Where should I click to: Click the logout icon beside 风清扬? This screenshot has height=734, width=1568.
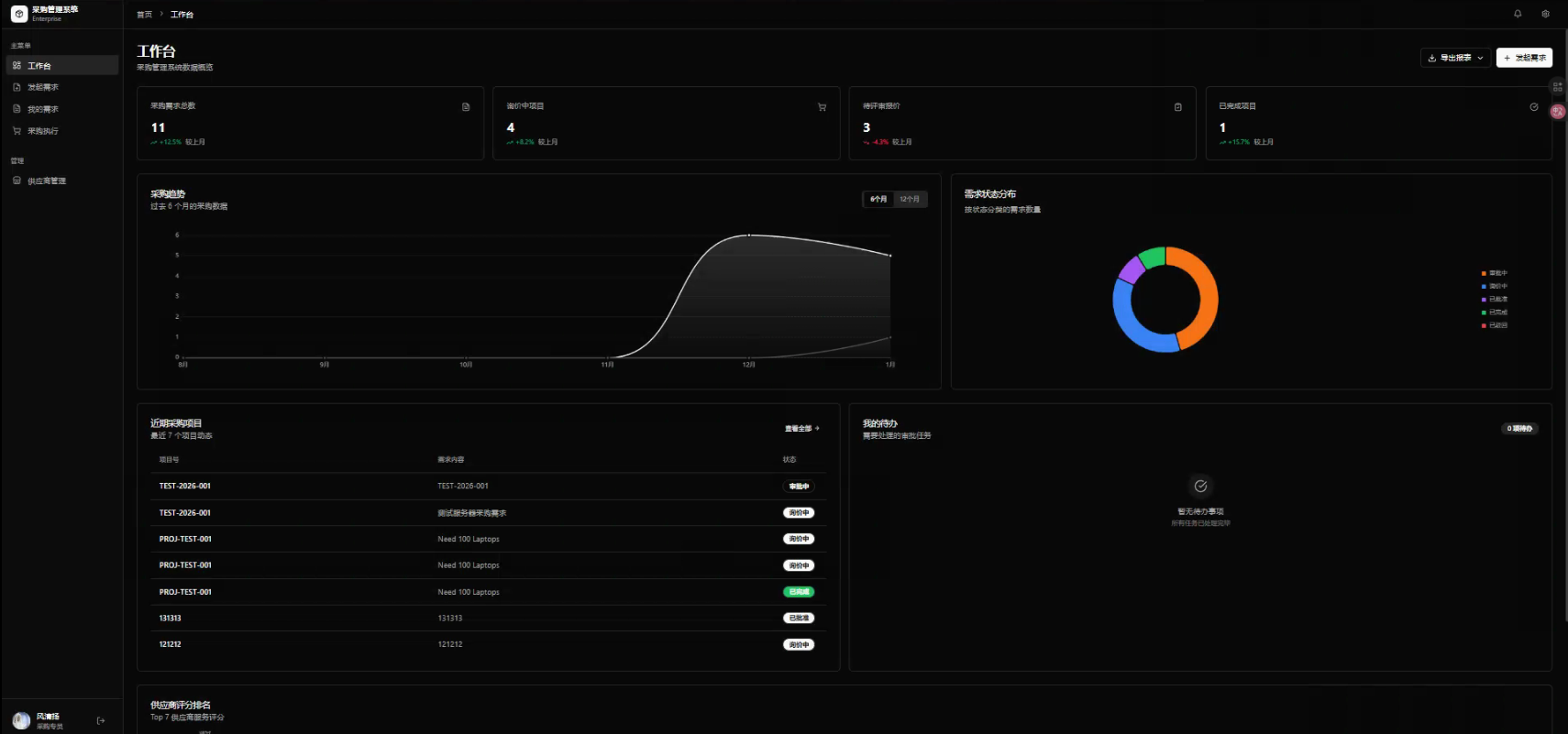(101, 720)
